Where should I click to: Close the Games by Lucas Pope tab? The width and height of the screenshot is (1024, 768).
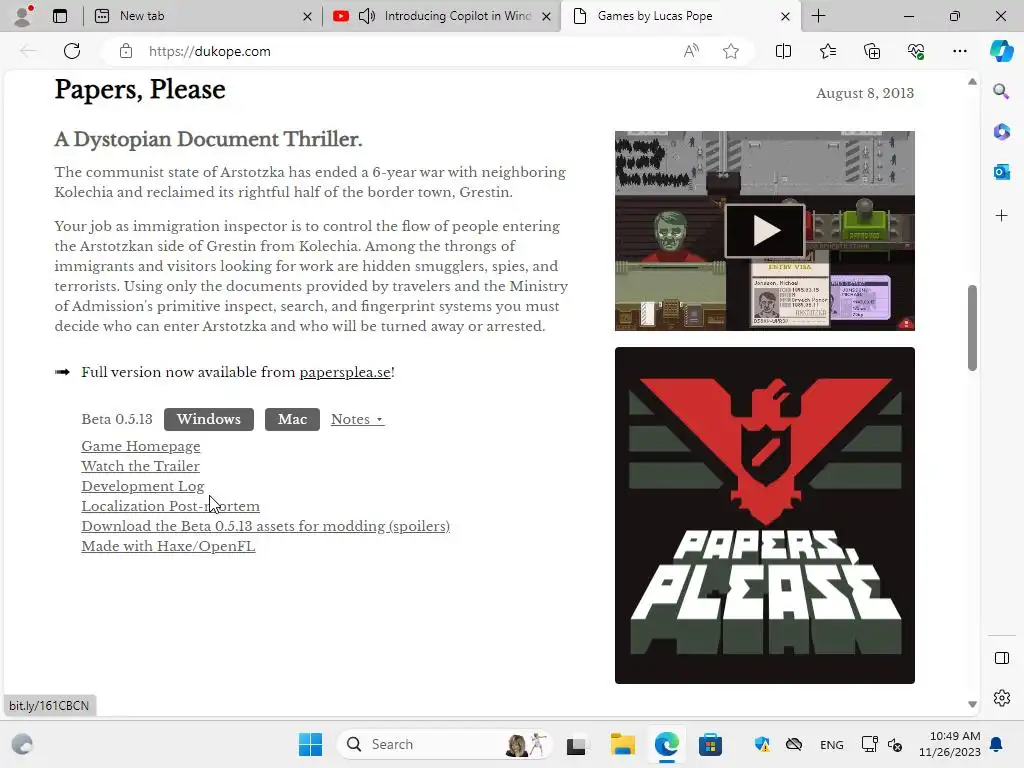786,16
